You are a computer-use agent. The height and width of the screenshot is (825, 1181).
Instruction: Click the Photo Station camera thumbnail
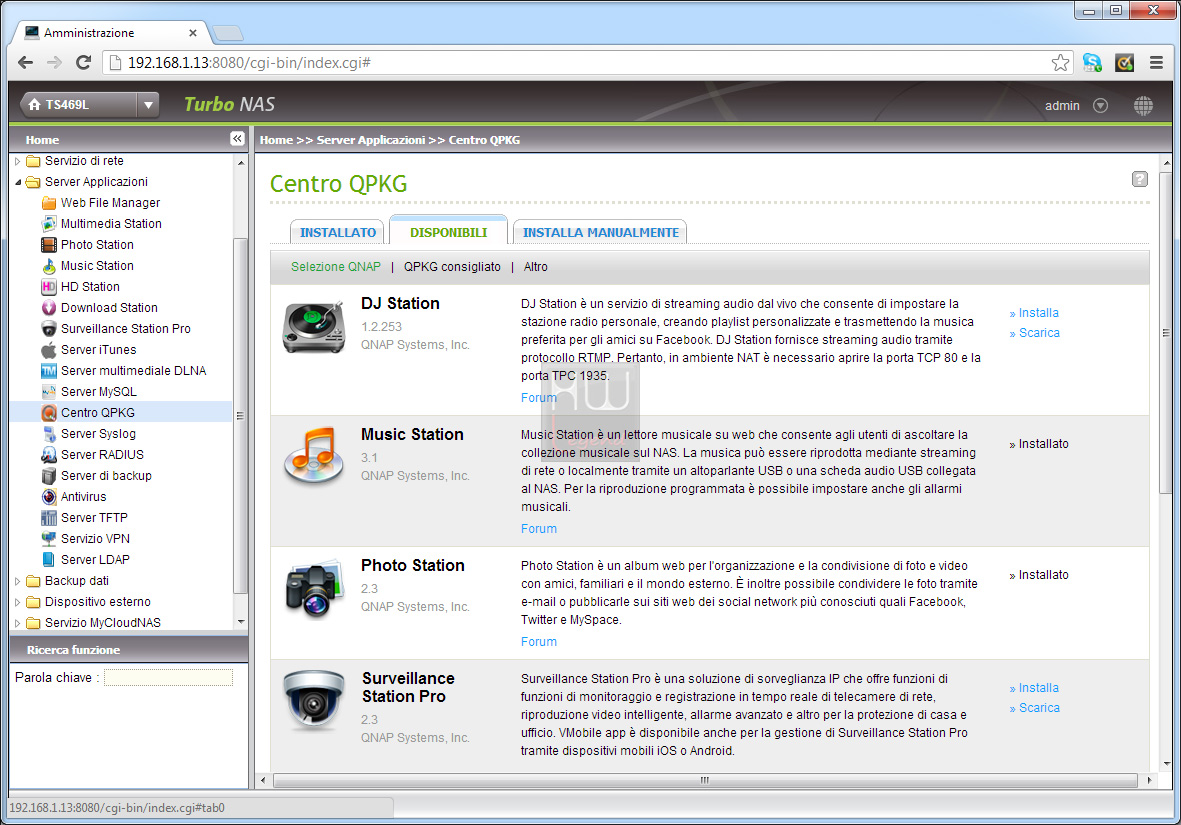314,589
